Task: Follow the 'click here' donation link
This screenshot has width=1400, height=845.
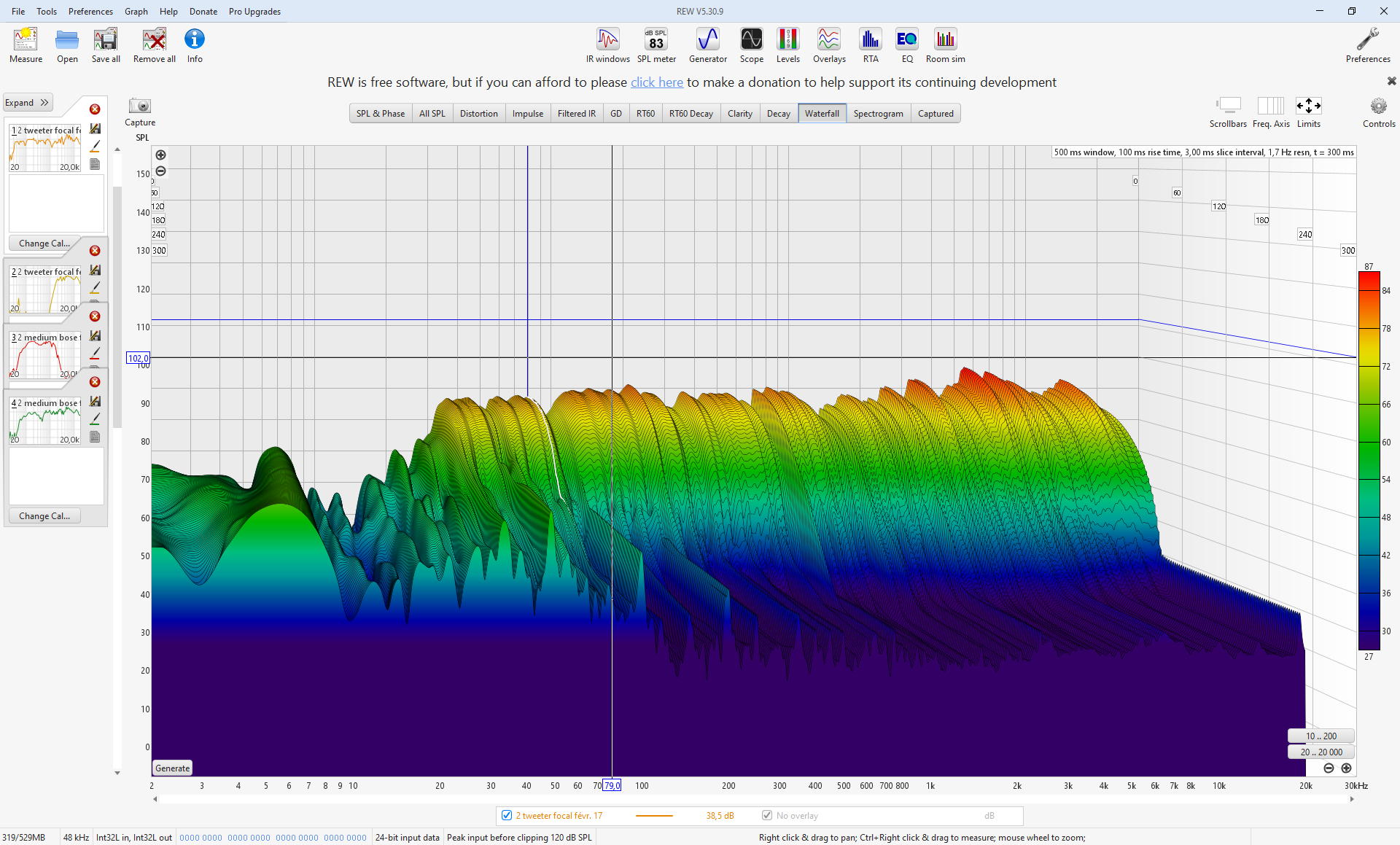Action: (x=656, y=82)
